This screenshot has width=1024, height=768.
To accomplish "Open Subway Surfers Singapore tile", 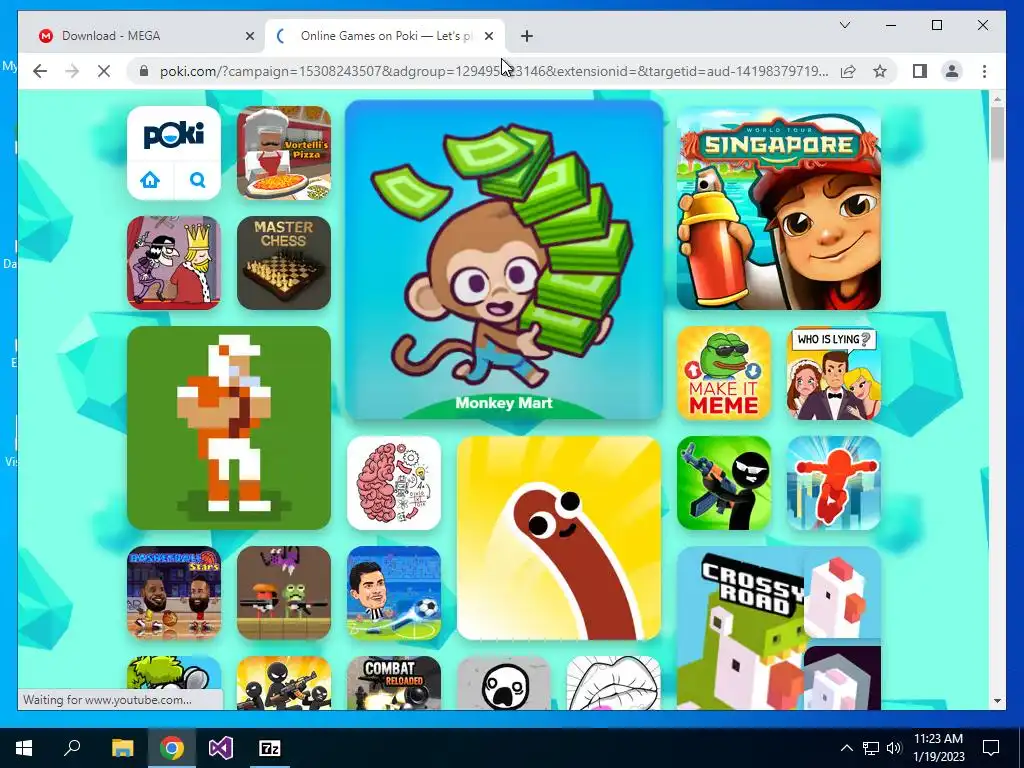I will 779,208.
